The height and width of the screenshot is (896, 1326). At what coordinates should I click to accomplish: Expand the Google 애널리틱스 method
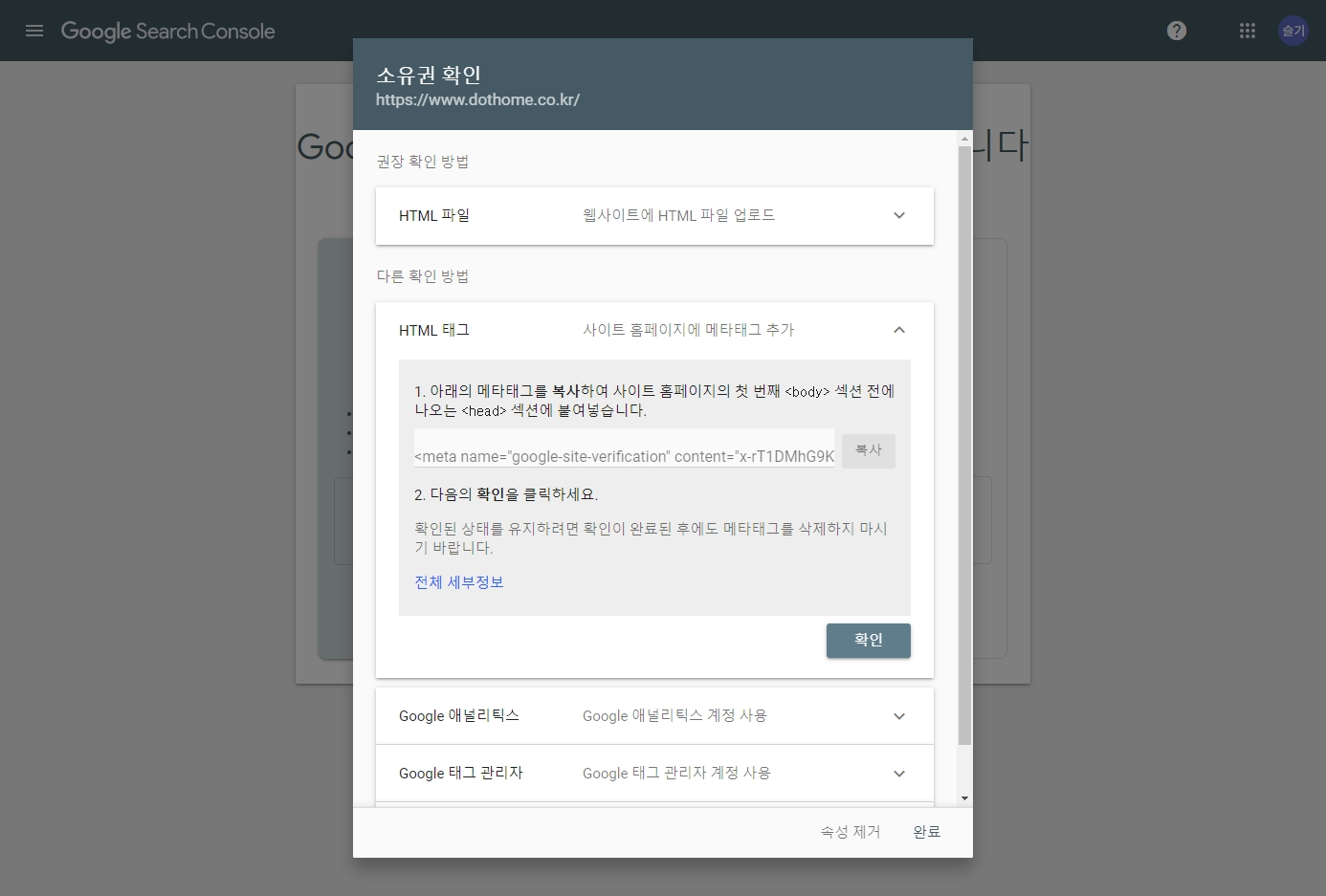click(899, 716)
